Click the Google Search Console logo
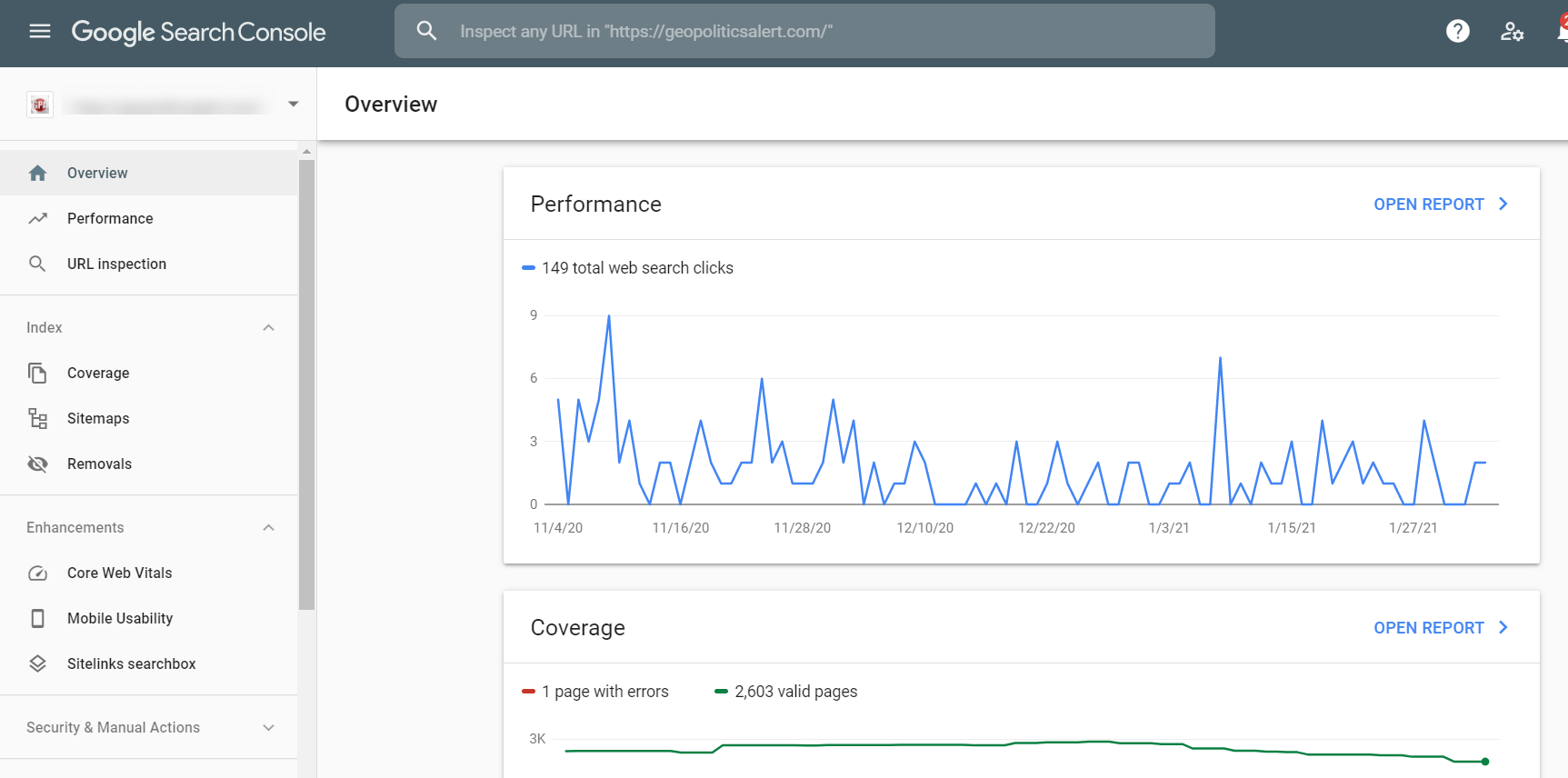Screen dimensions: 1568x778 (198, 32)
